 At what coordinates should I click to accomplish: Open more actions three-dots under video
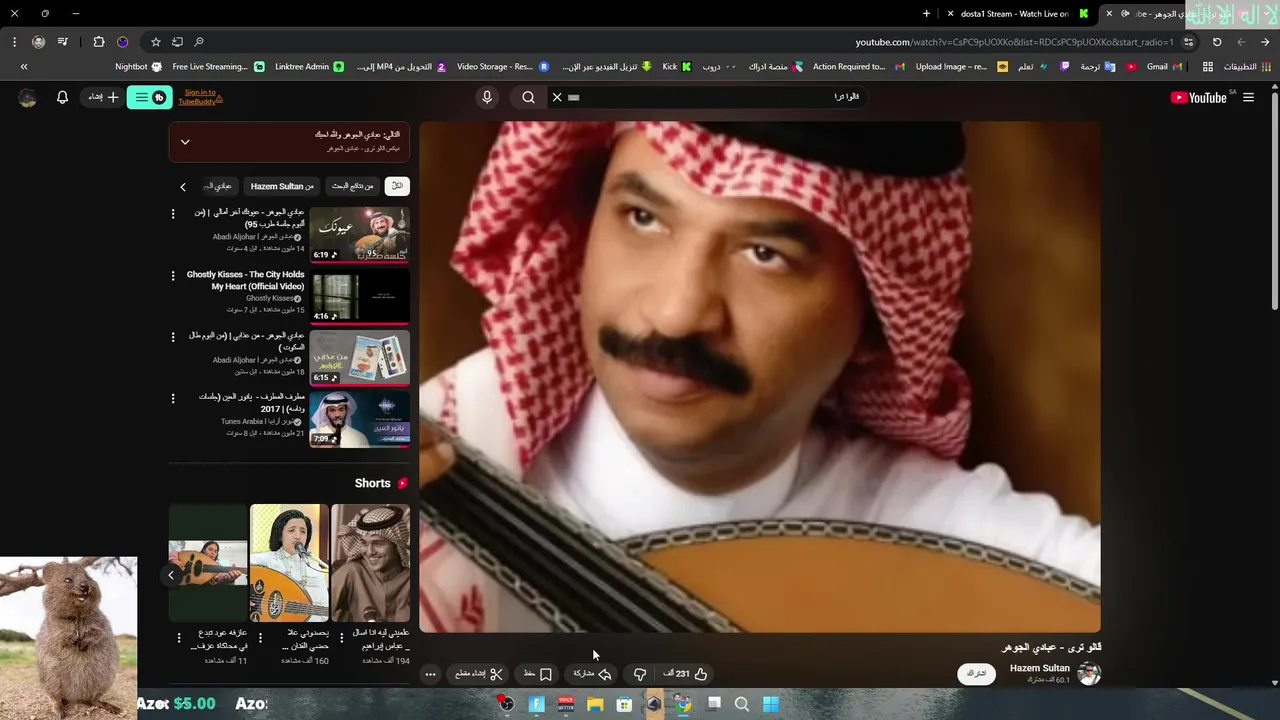coord(430,674)
